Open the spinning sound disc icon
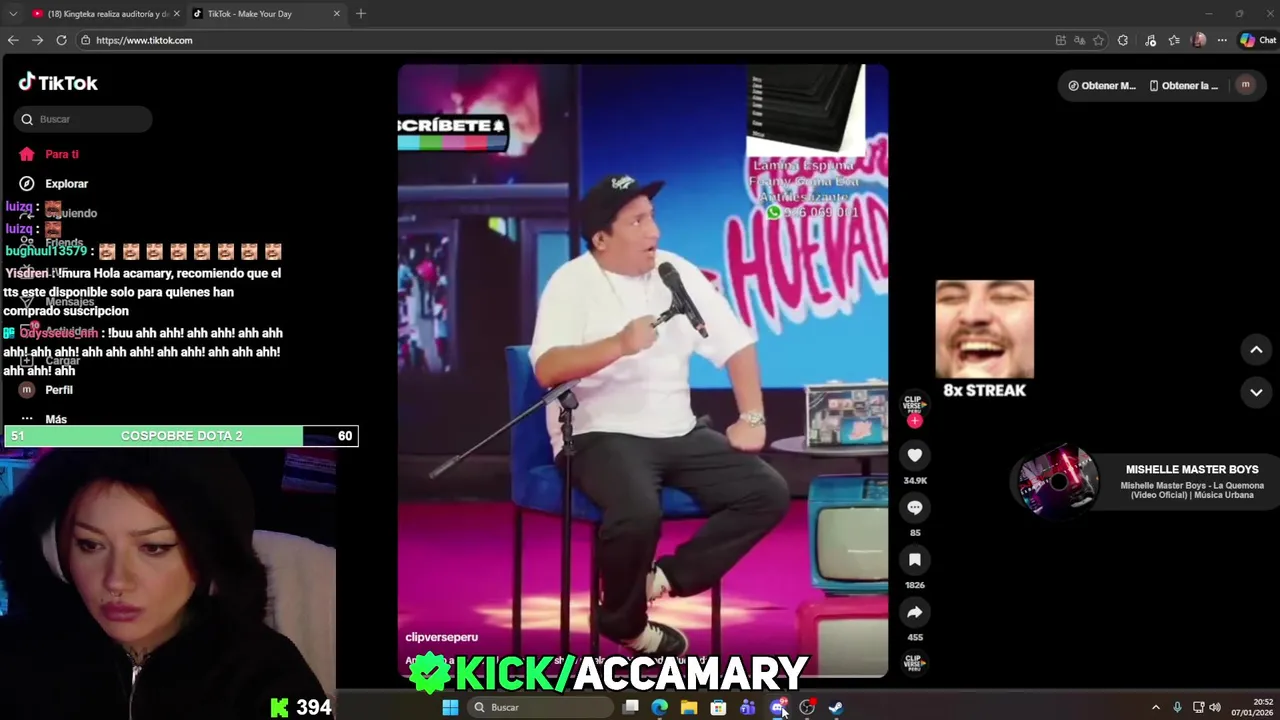 pos(914,662)
